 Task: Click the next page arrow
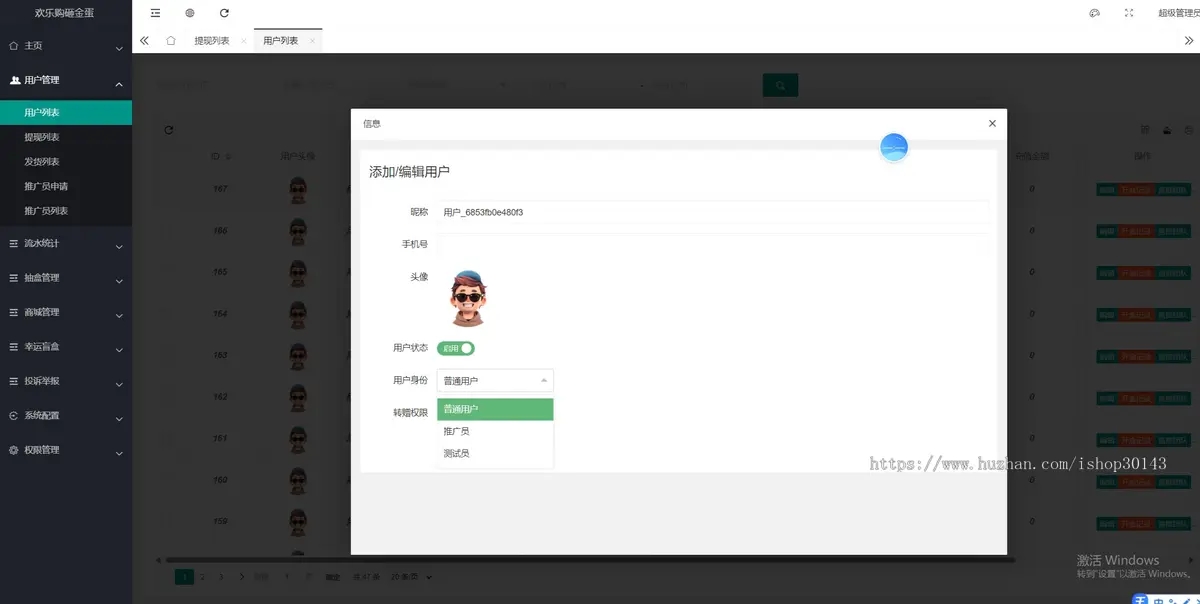click(x=243, y=576)
